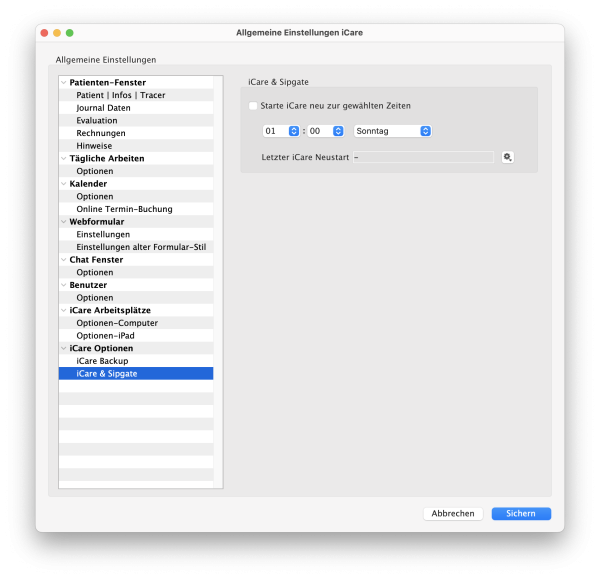The height and width of the screenshot is (579, 600).
Task: Open the Rechnungen settings page
Action: pyautogui.click(x=101, y=133)
